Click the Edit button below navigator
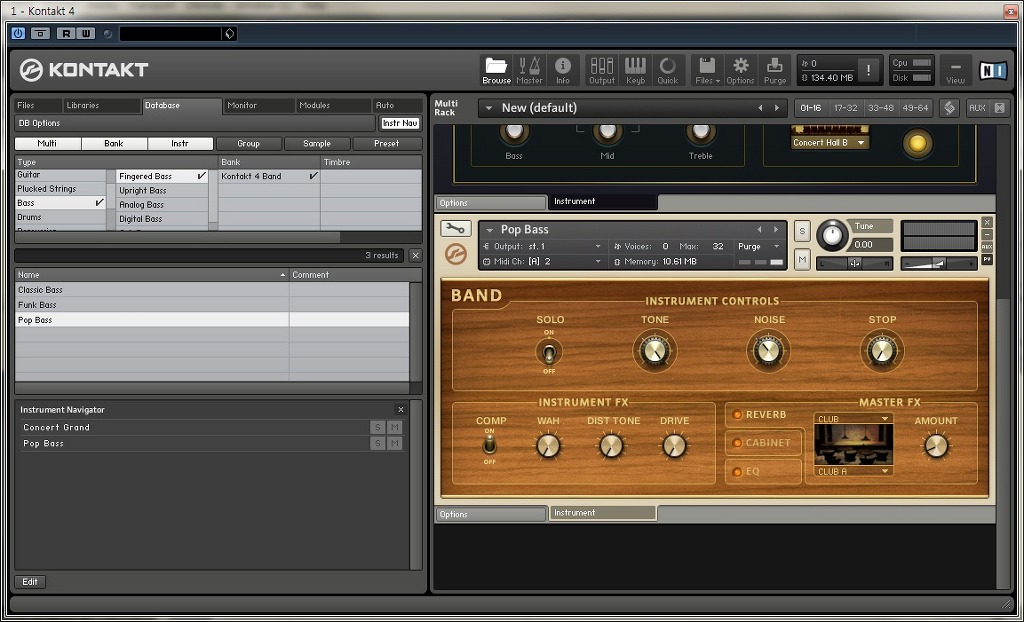The image size is (1024, 622). 30,581
